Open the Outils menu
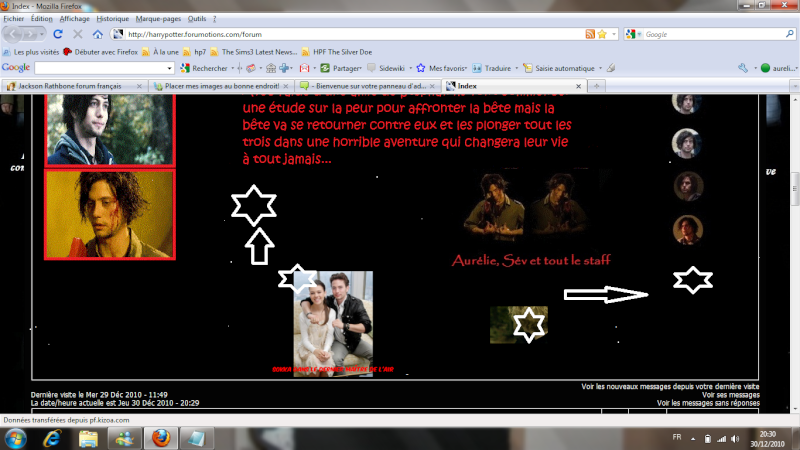The width and height of the screenshot is (800, 450). 197,18
